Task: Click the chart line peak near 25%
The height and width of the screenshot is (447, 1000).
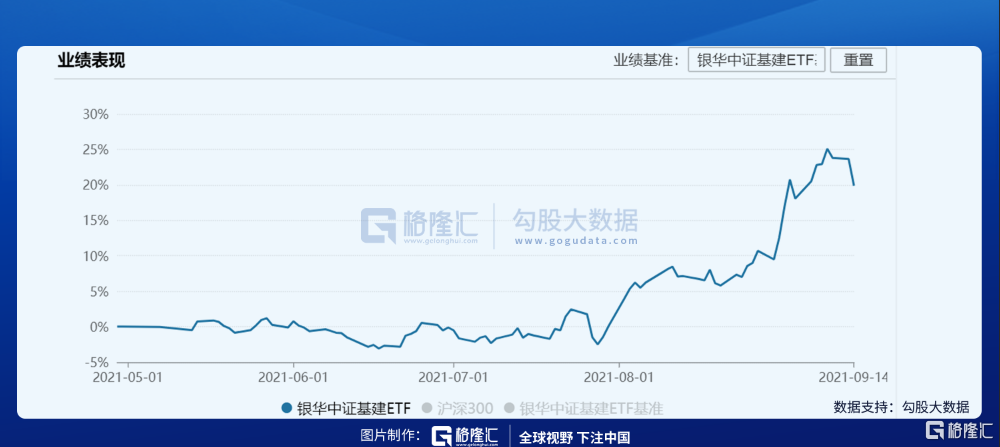Action: [x=827, y=149]
